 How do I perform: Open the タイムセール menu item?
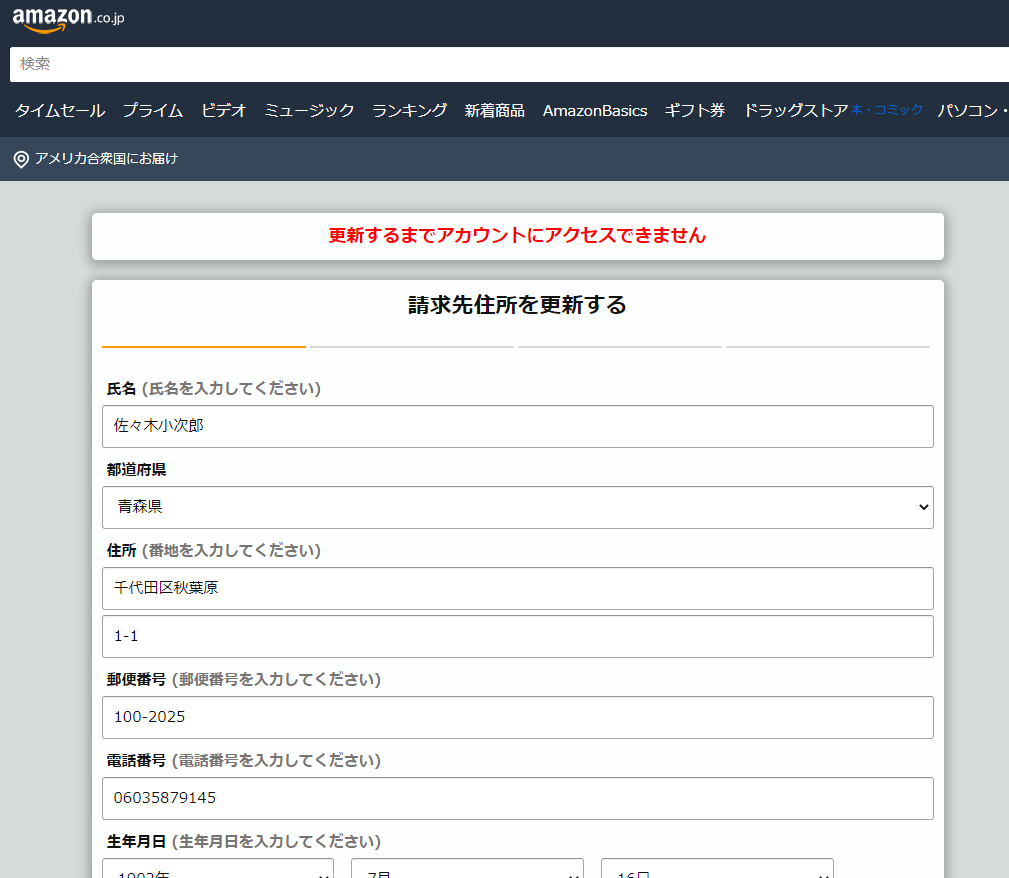tap(60, 111)
